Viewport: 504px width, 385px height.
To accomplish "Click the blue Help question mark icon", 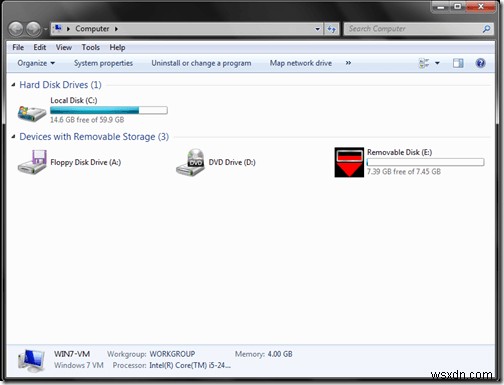I will (x=480, y=63).
